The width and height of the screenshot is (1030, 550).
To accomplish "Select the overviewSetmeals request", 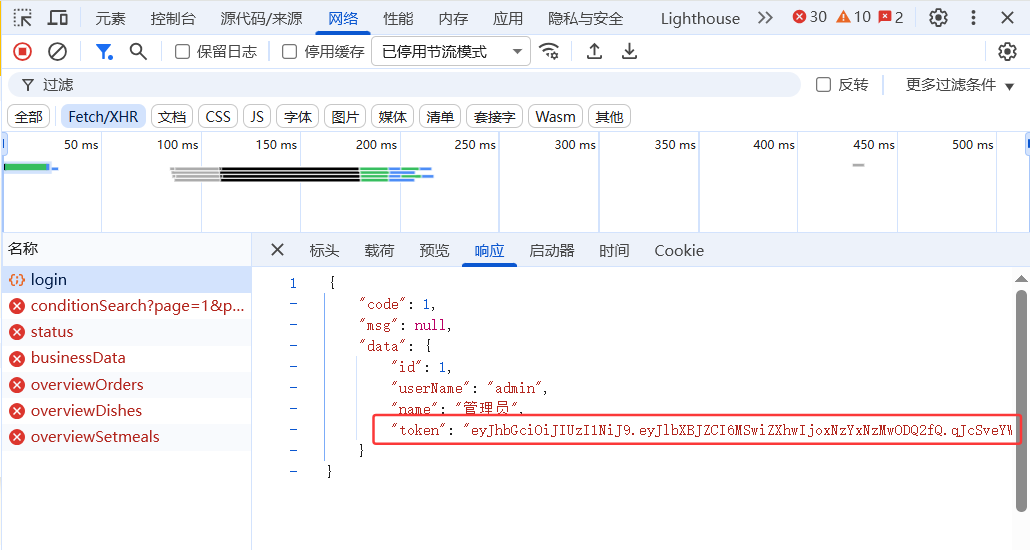I will (127, 437).
